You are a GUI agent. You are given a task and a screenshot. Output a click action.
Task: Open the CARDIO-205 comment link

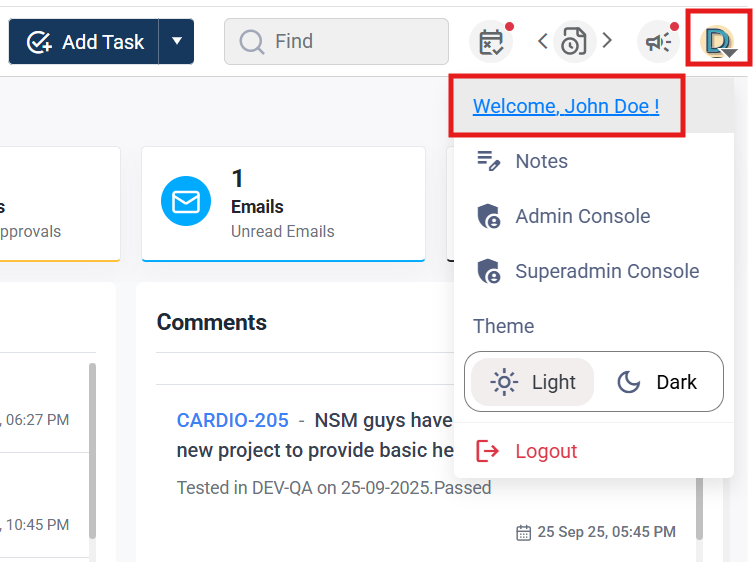click(232, 420)
